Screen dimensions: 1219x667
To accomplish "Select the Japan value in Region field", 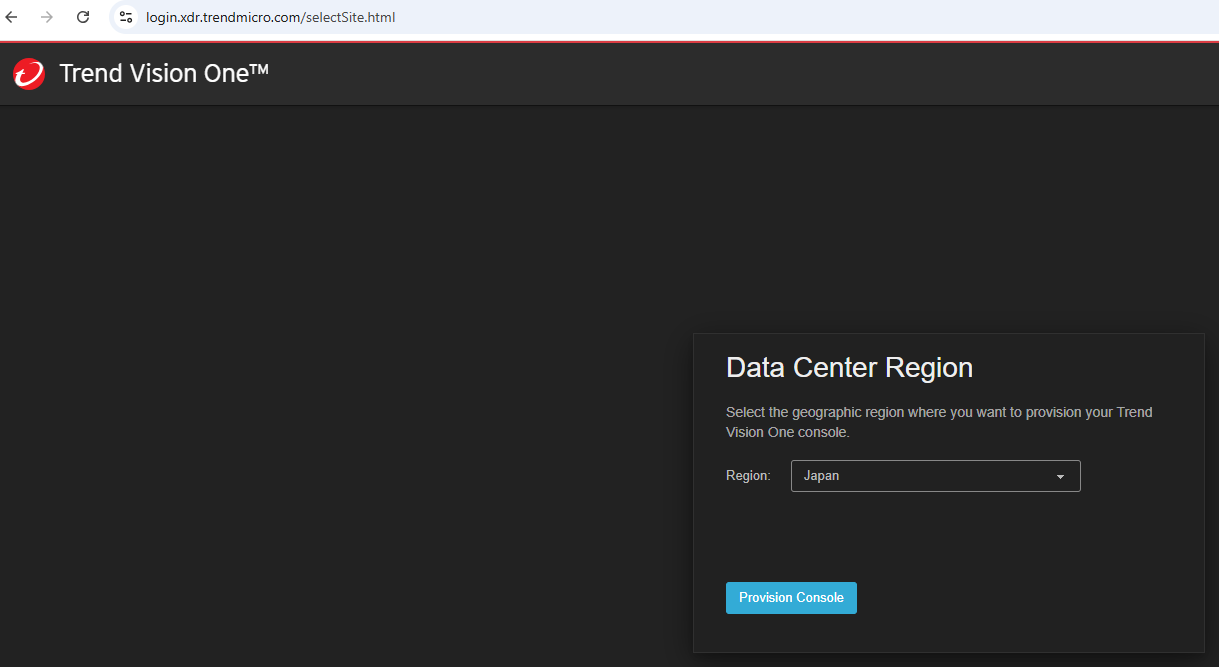I will (821, 476).
